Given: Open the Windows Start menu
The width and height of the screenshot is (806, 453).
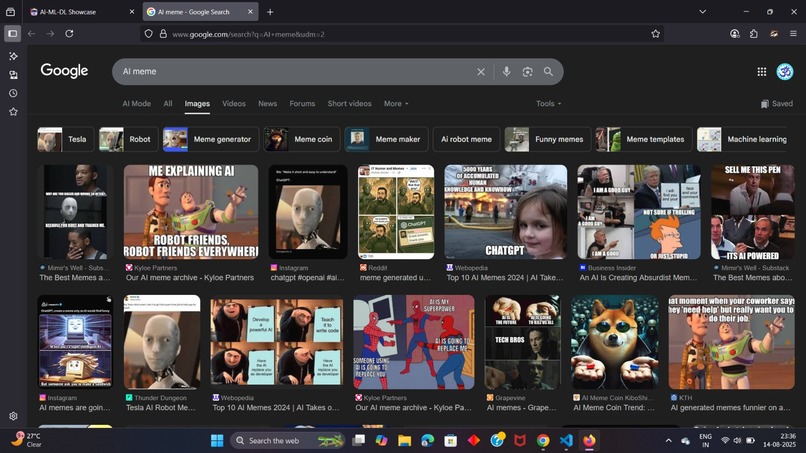Looking at the screenshot, I should (217, 441).
